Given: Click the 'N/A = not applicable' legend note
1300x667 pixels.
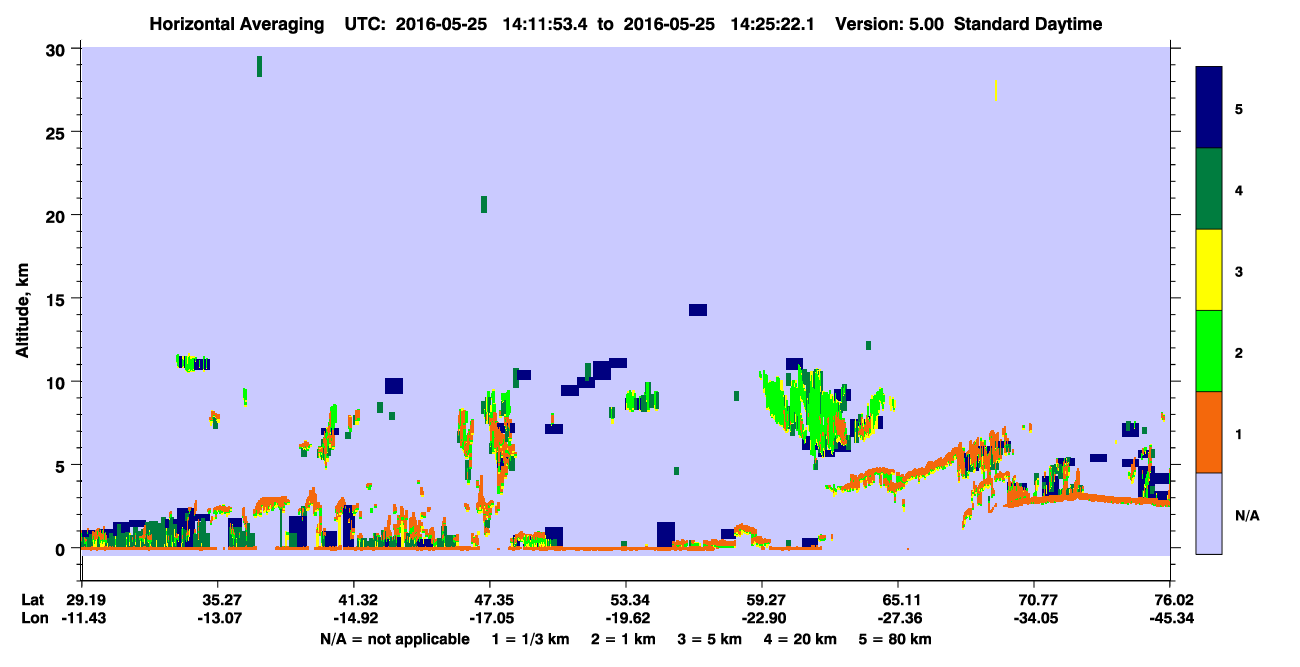Looking at the screenshot, I should point(394,639).
